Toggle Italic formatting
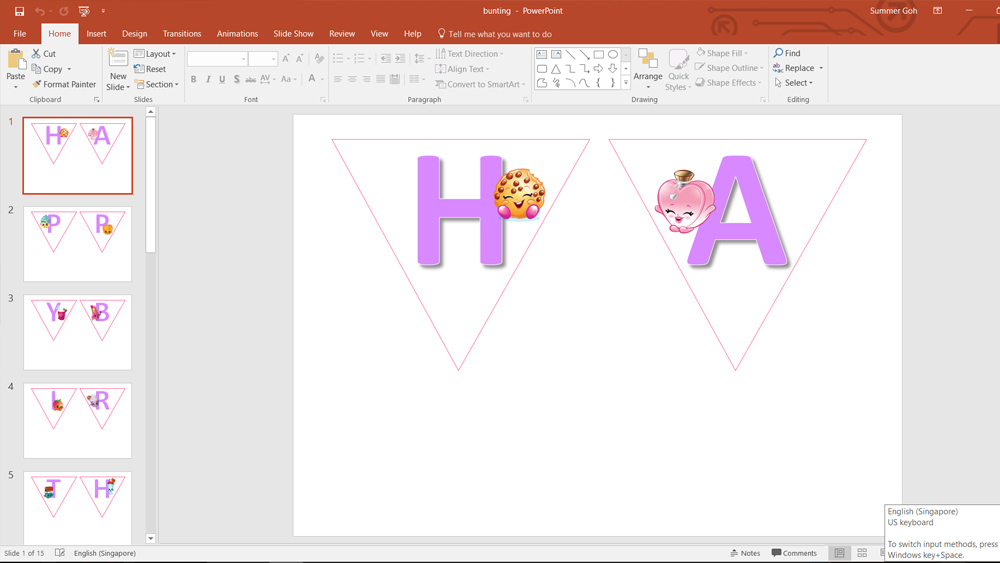 [208, 79]
